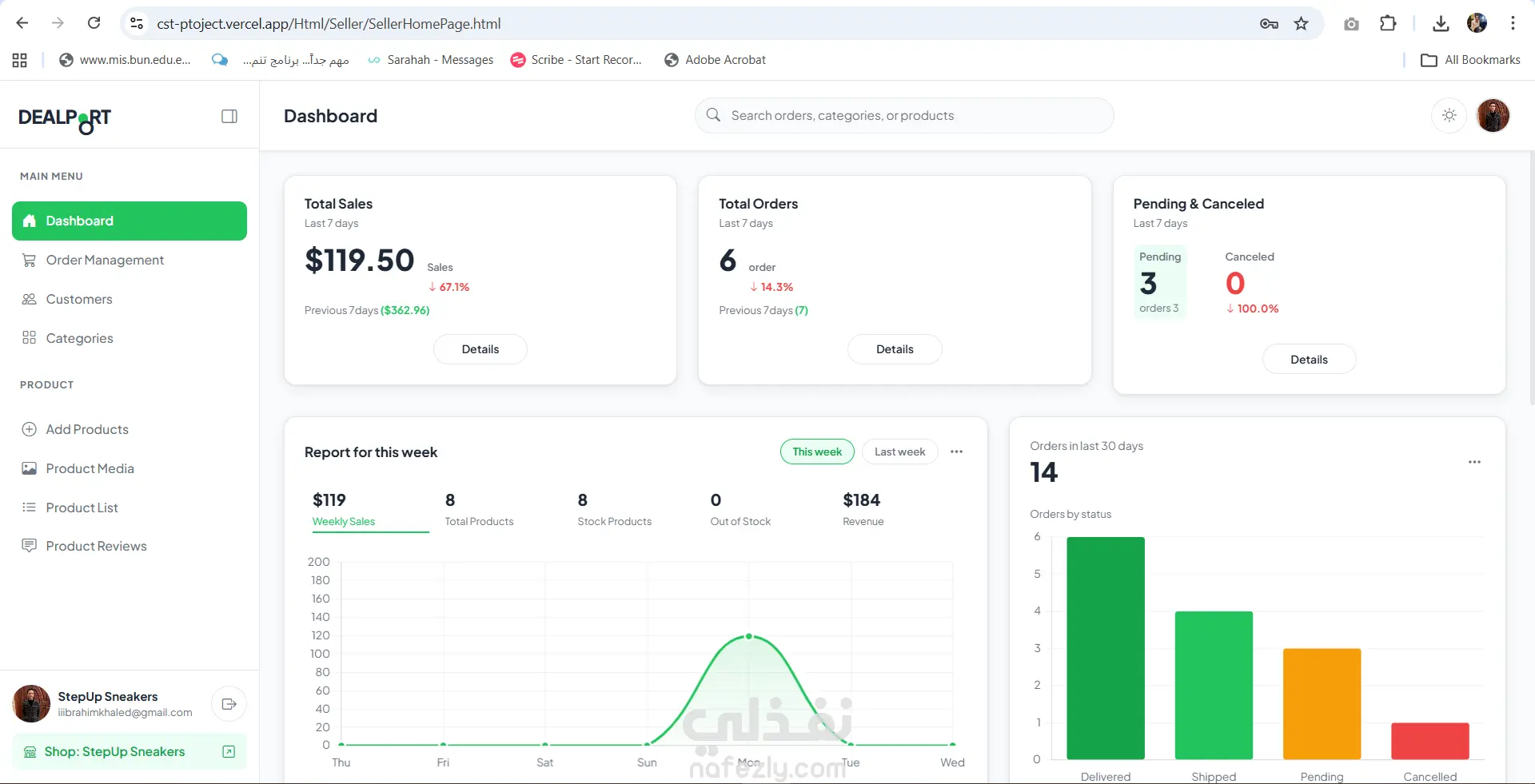Switch report to Last week
The width and height of the screenshot is (1535, 784).
coord(899,452)
